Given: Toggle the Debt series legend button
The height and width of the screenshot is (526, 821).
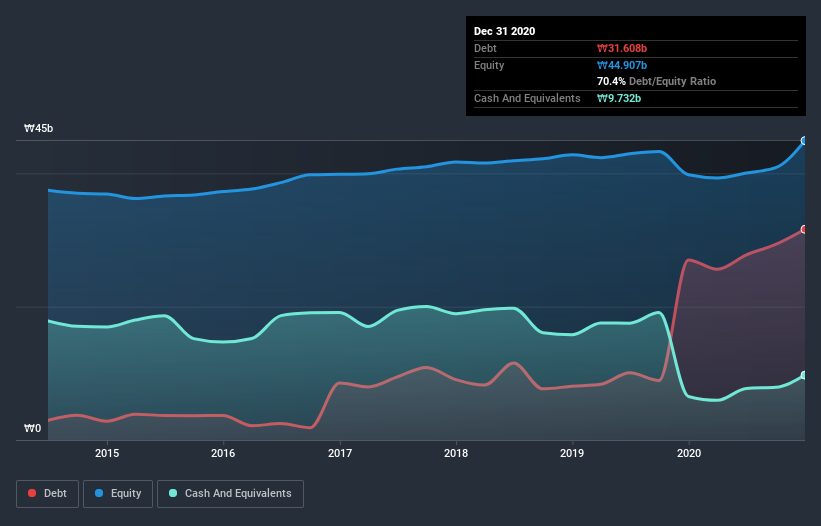Looking at the screenshot, I should tap(47, 494).
